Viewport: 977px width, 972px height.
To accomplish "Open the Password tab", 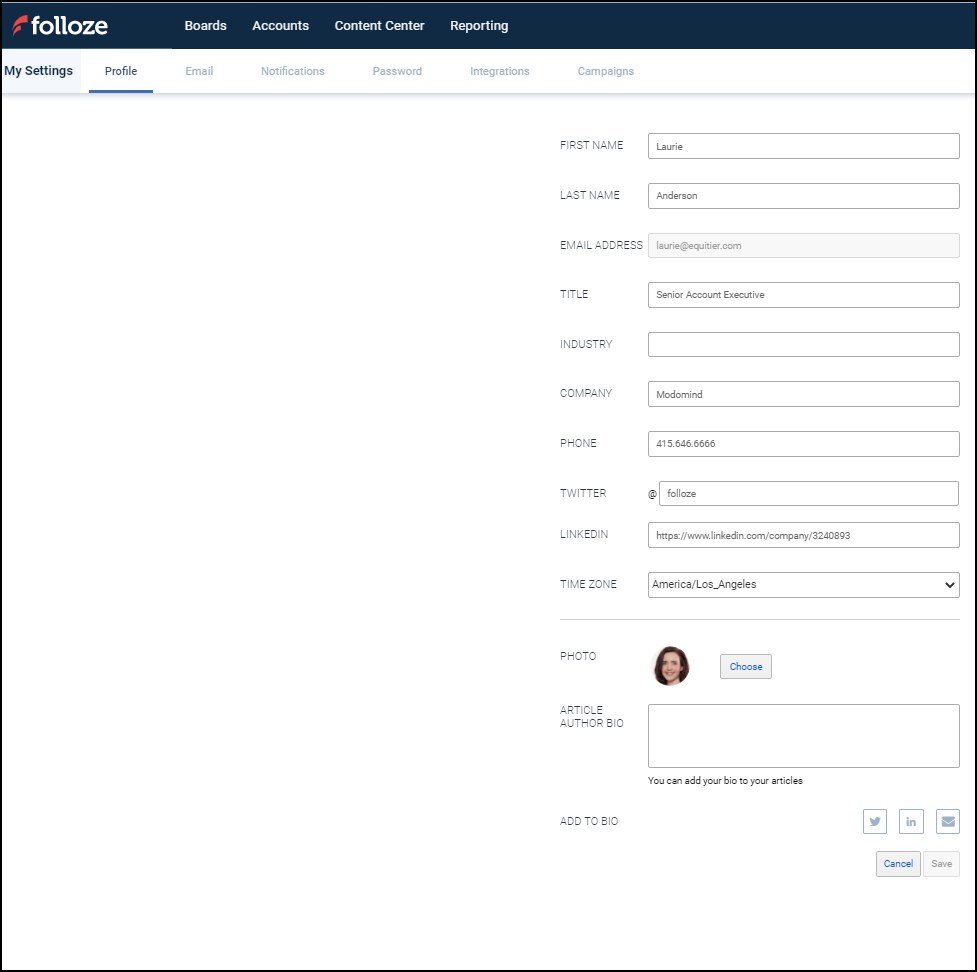I will [397, 71].
